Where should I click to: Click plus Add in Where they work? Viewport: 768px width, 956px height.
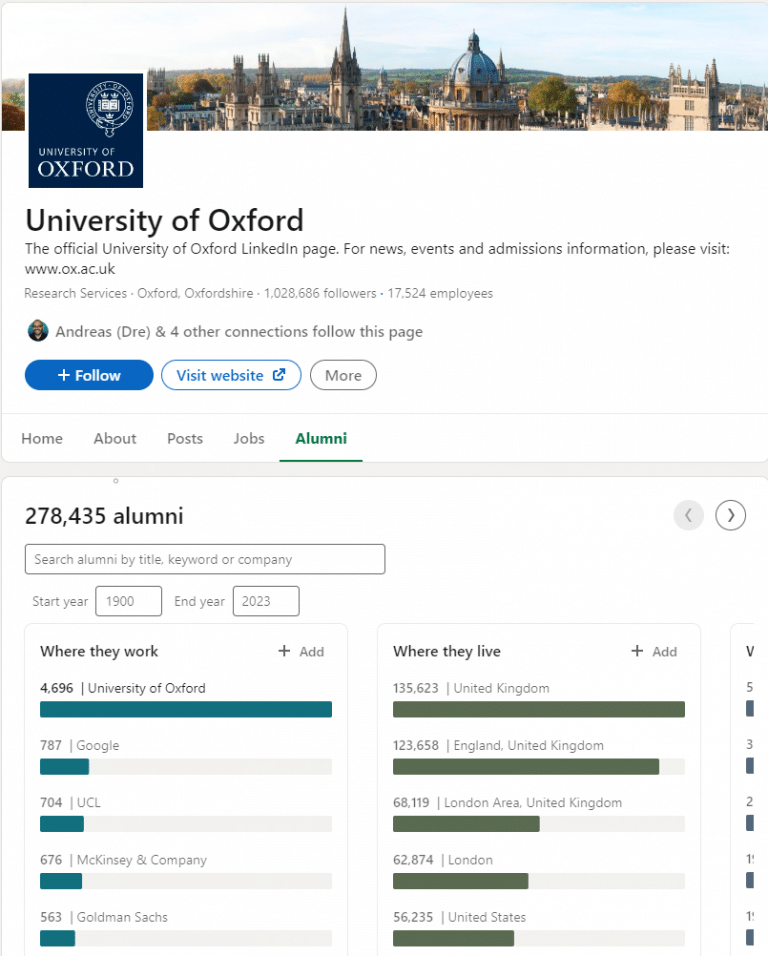click(x=301, y=651)
